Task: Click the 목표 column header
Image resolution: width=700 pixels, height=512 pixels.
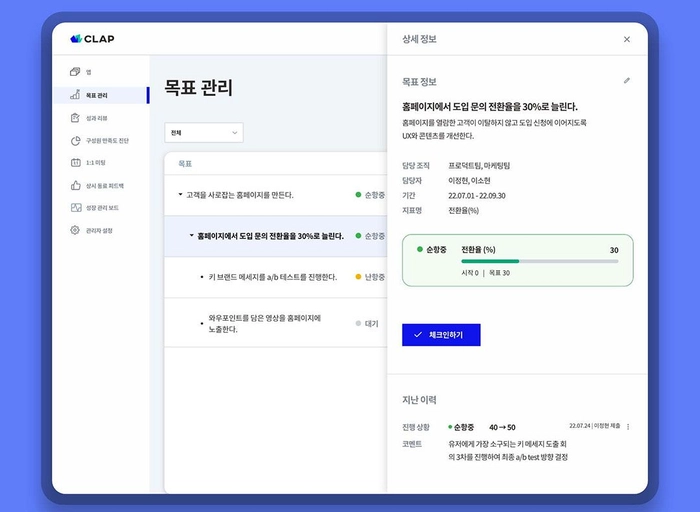Action: click(x=185, y=162)
